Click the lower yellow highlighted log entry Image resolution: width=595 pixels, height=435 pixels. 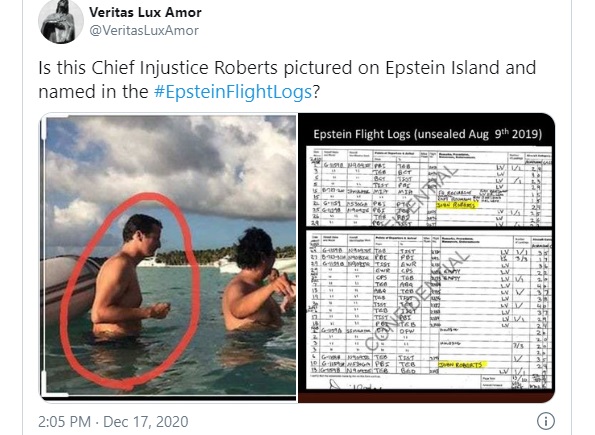pyautogui.click(x=461, y=364)
